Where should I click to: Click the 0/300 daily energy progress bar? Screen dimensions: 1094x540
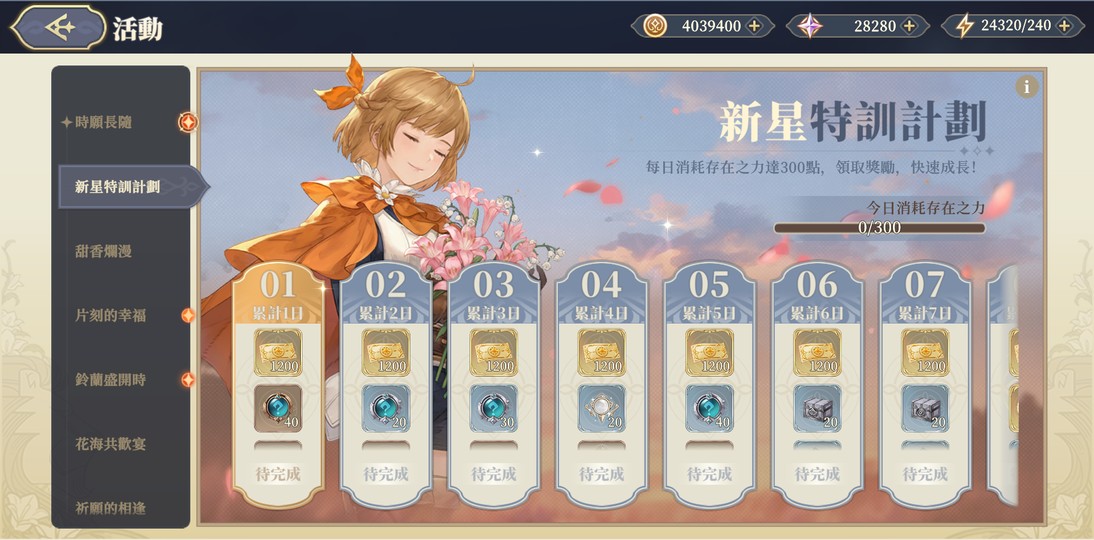[879, 227]
